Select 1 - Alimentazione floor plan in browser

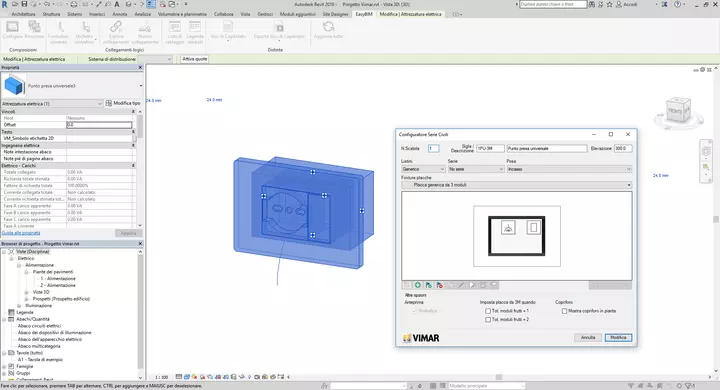click(x=58, y=279)
